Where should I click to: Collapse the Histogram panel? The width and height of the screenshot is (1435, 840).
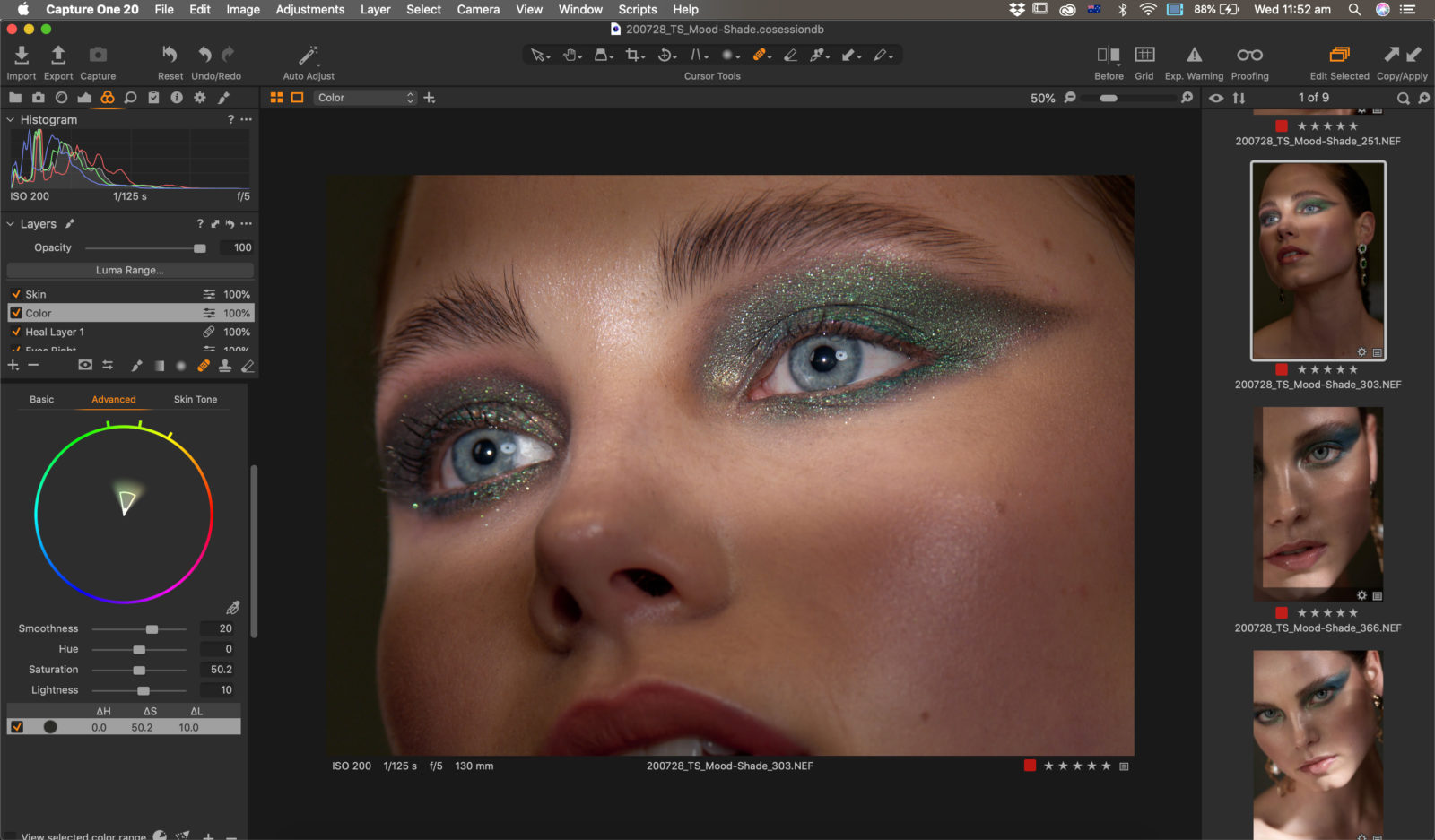coord(9,119)
